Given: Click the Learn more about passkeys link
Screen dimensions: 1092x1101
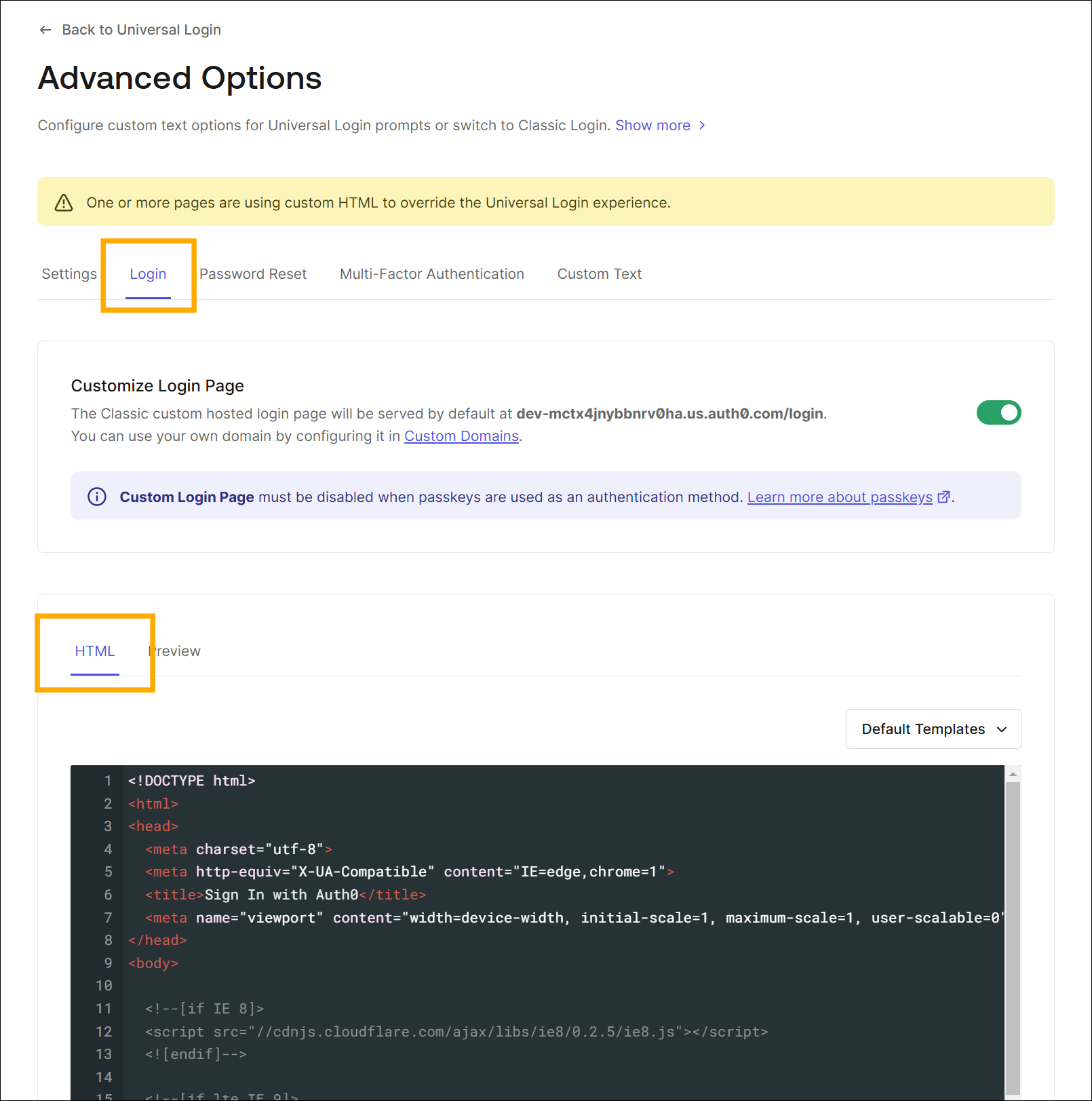Looking at the screenshot, I should click(x=838, y=497).
